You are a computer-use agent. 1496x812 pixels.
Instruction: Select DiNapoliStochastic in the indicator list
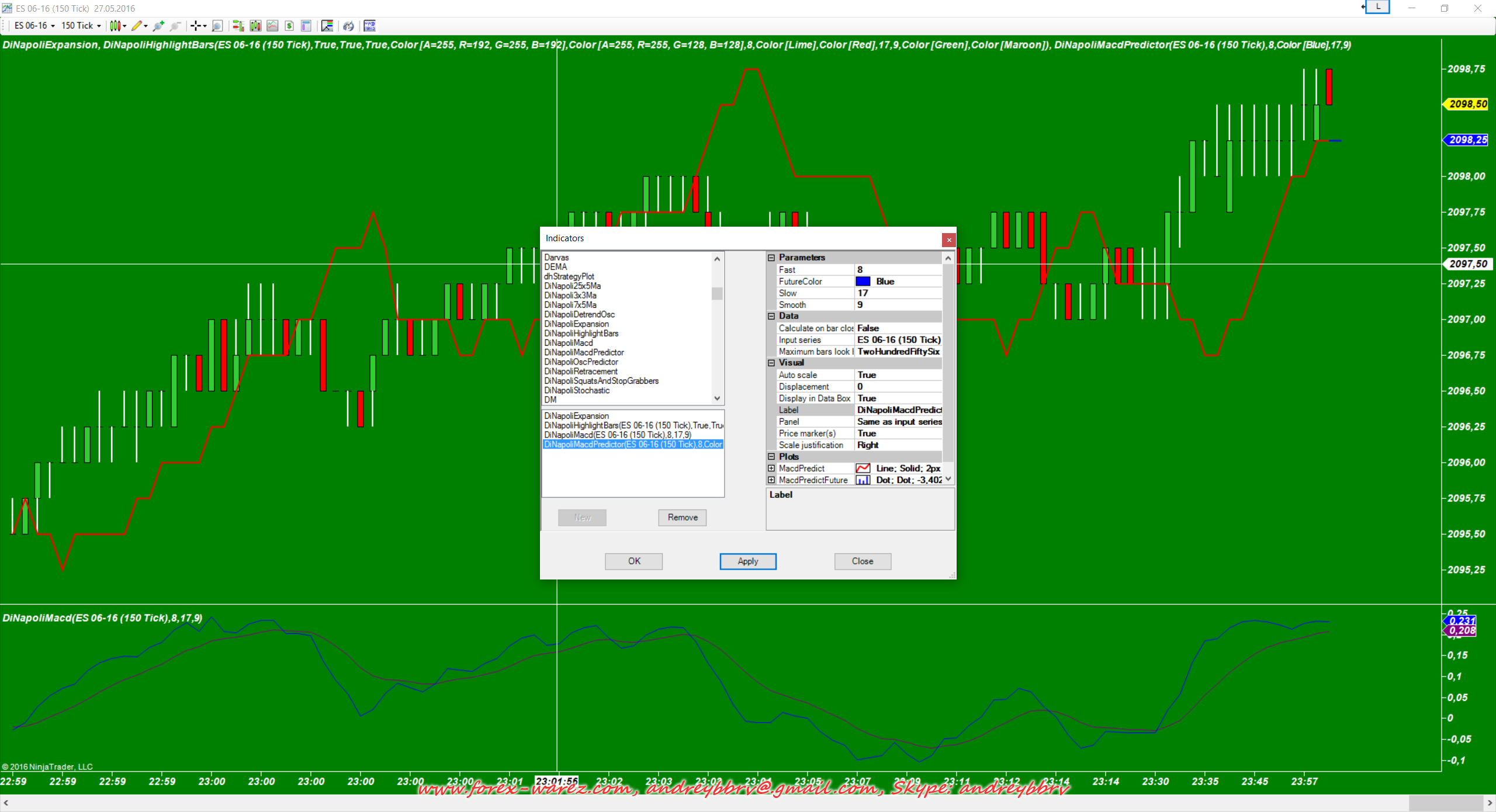pyautogui.click(x=577, y=390)
